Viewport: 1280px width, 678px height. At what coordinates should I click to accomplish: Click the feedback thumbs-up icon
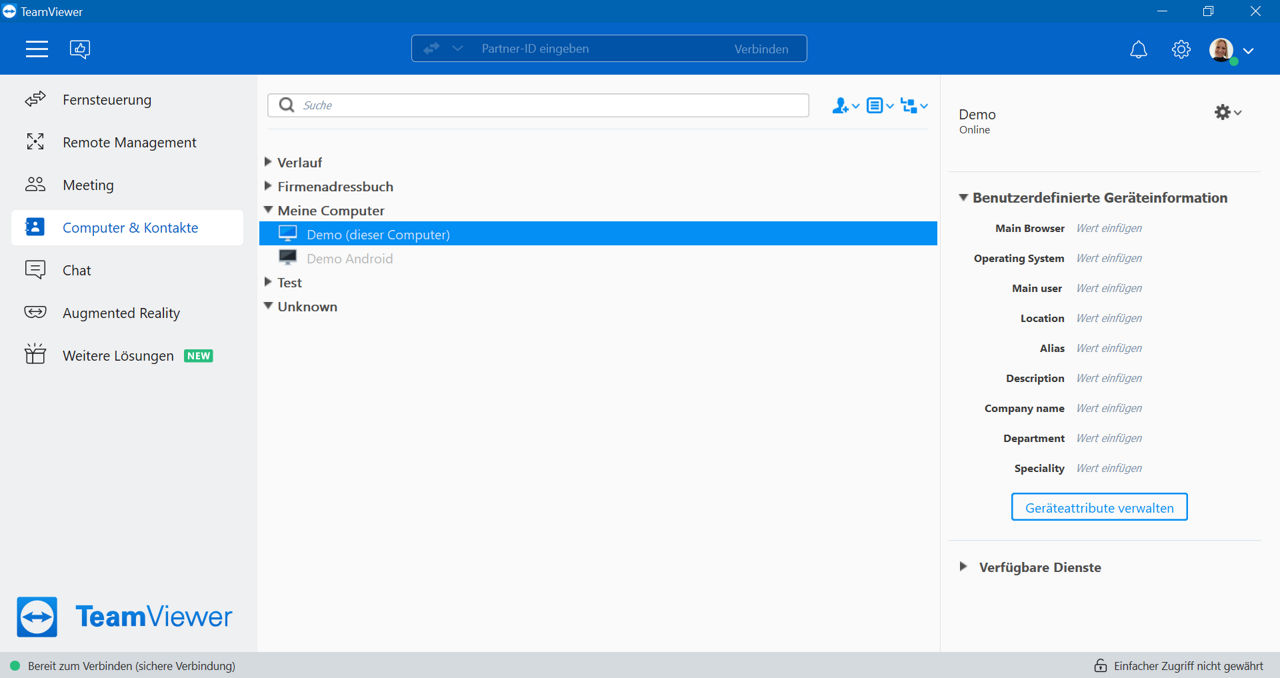80,49
